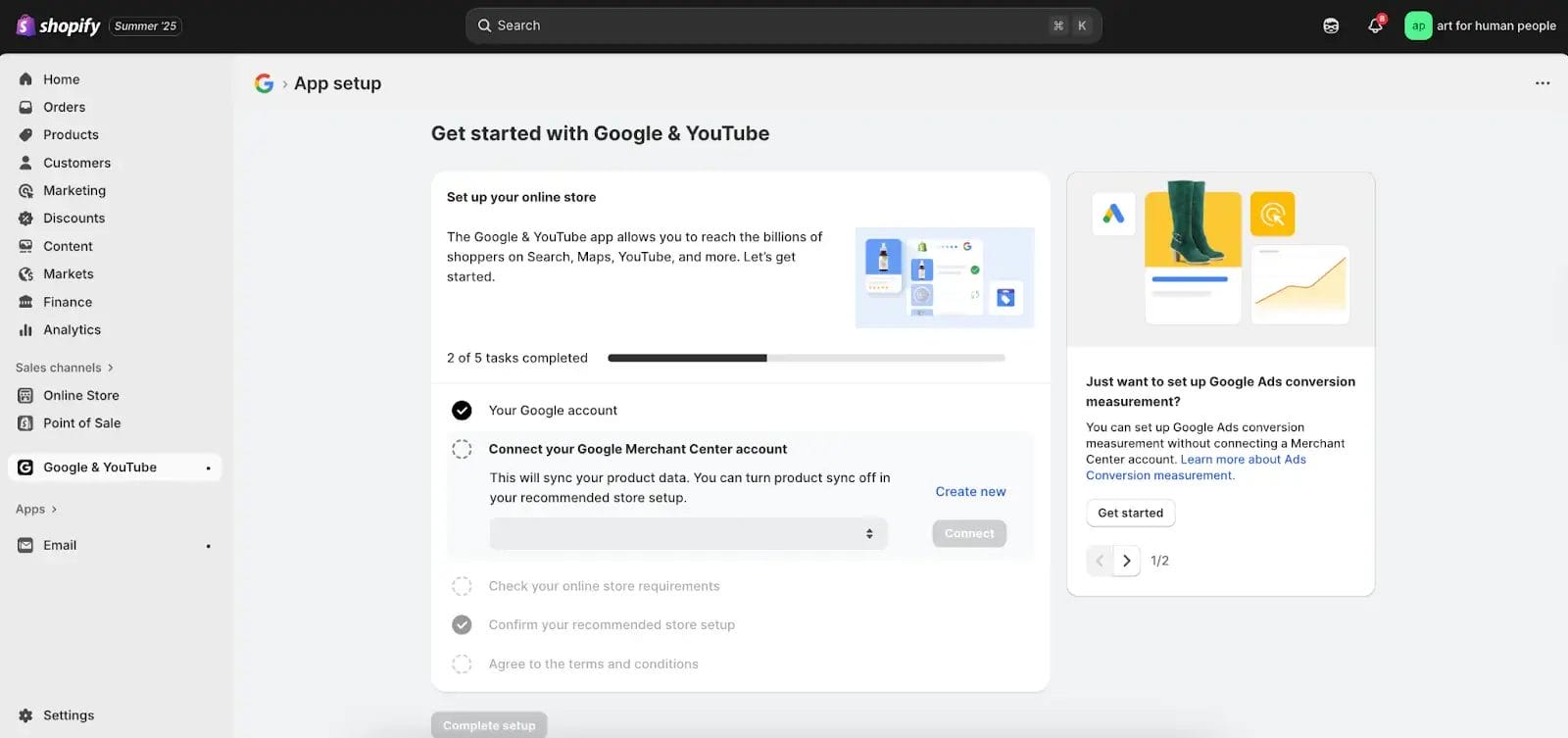Select the Connect Merchant Center task circle
This screenshot has height=738, width=1568.
point(462,449)
